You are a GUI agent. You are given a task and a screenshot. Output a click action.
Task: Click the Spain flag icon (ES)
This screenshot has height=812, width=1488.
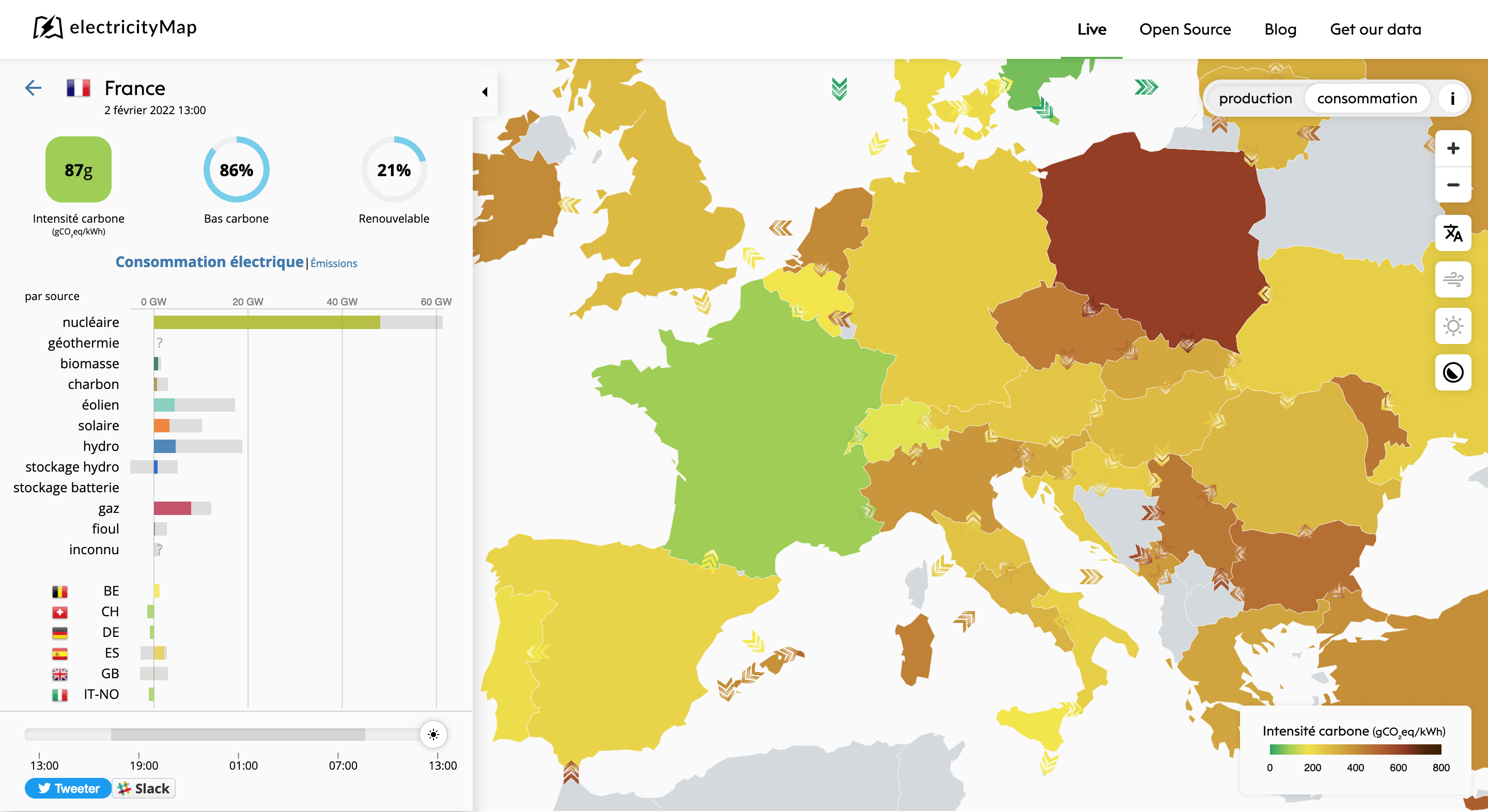(60, 653)
